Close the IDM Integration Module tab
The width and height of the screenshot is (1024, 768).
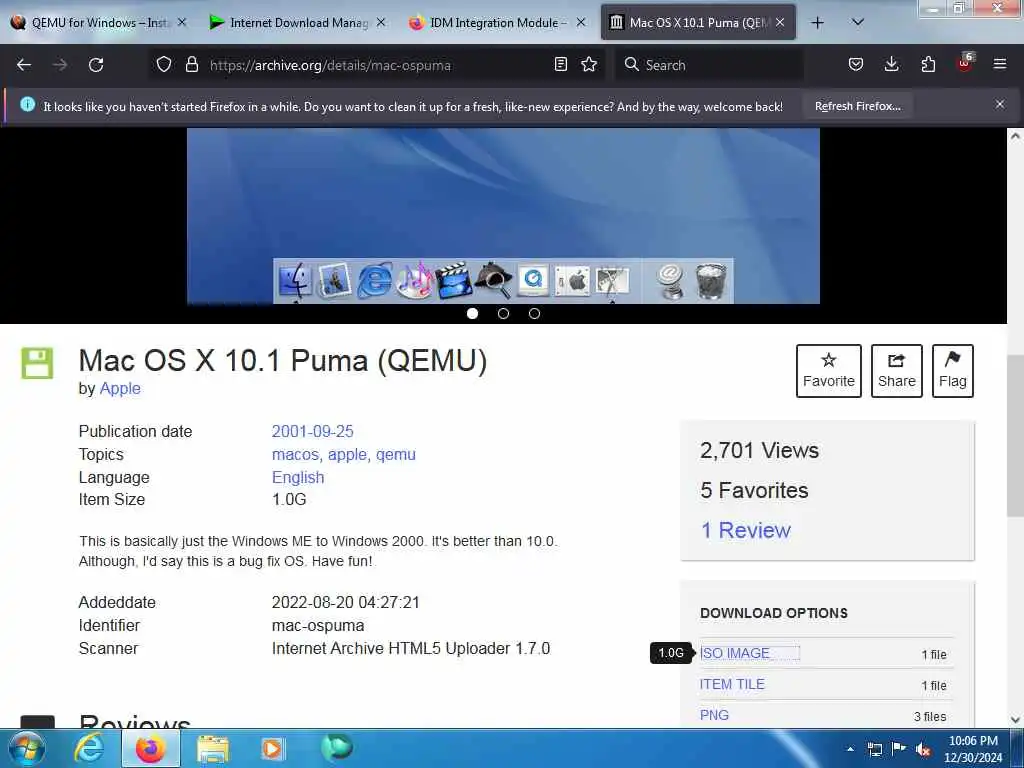581,22
